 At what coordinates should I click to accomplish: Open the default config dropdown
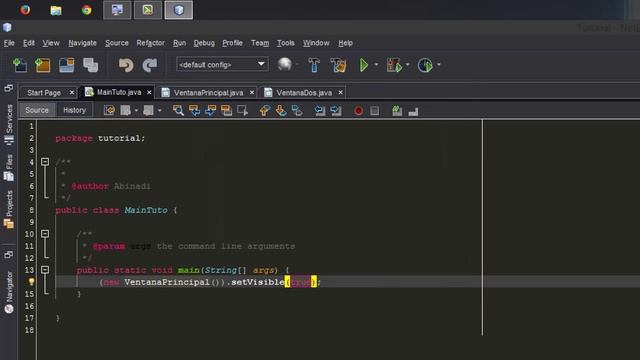pyautogui.click(x=222, y=64)
